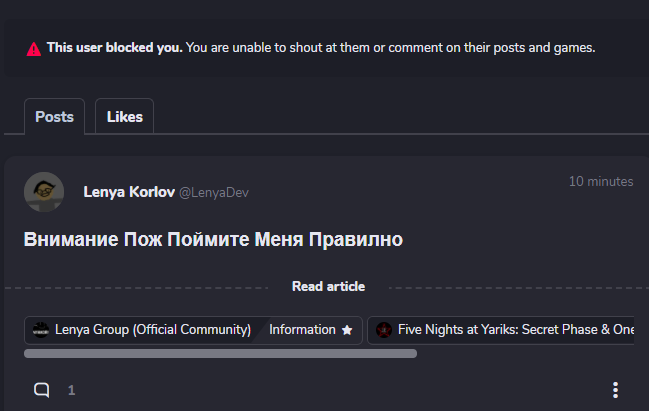Click the comment speech bubble icon
Image resolution: width=649 pixels, height=411 pixels.
coord(42,390)
